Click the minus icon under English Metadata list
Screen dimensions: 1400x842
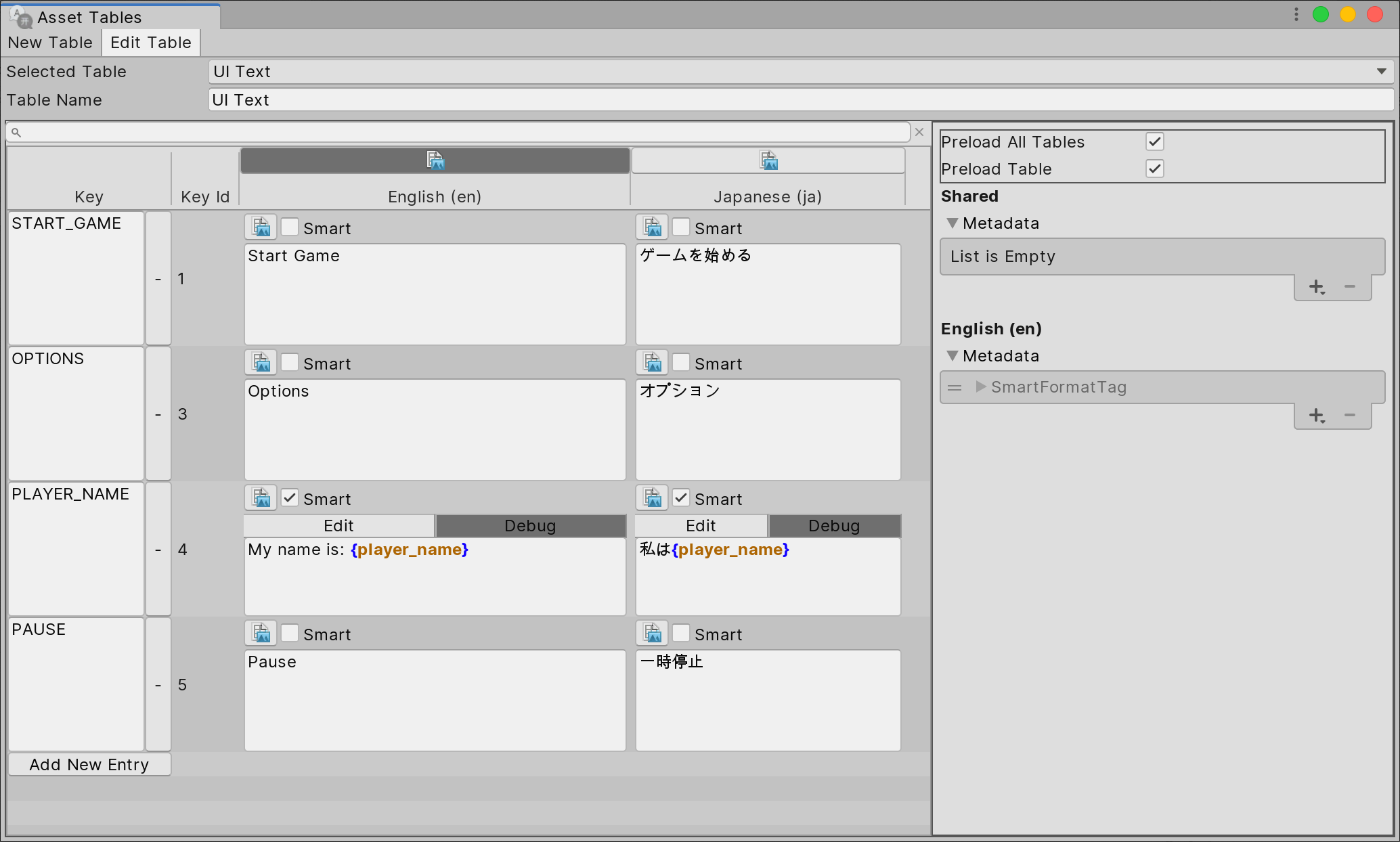pyautogui.click(x=1351, y=416)
